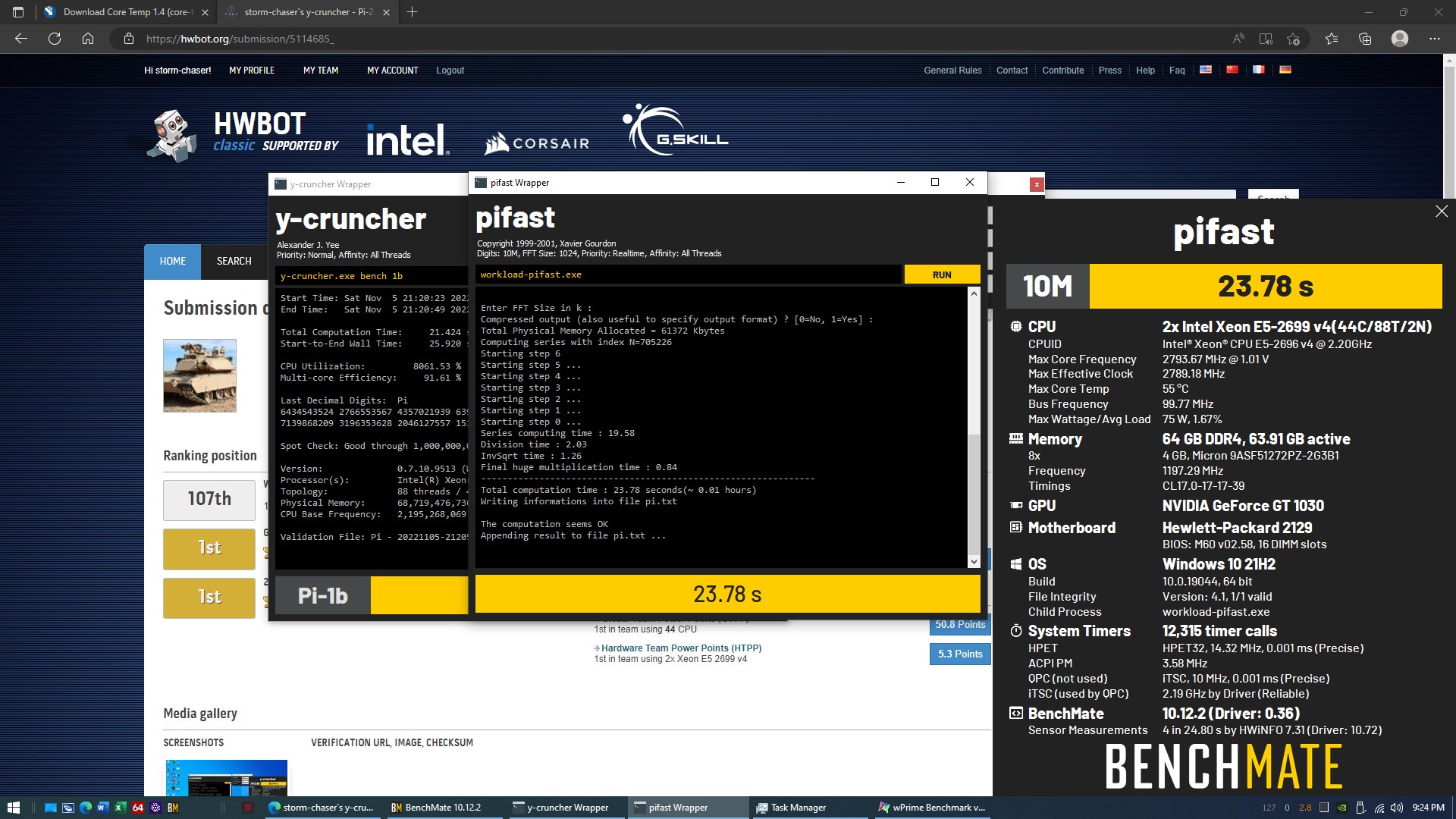This screenshot has height=819, width=1456.
Task: Enter Immersive Reader mode
Action: pos(1266,39)
